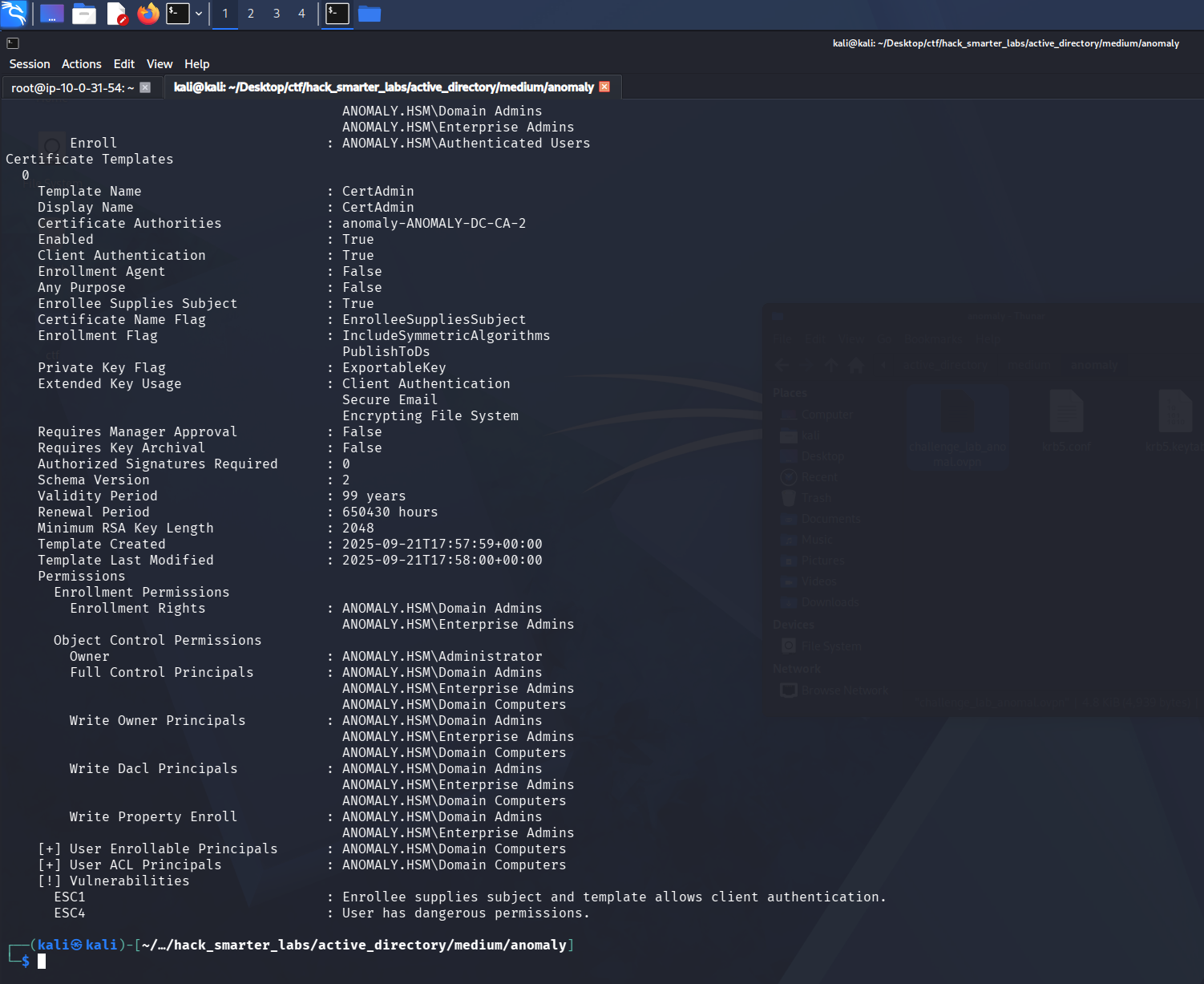Select the running terminal taskbar button

(337, 14)
